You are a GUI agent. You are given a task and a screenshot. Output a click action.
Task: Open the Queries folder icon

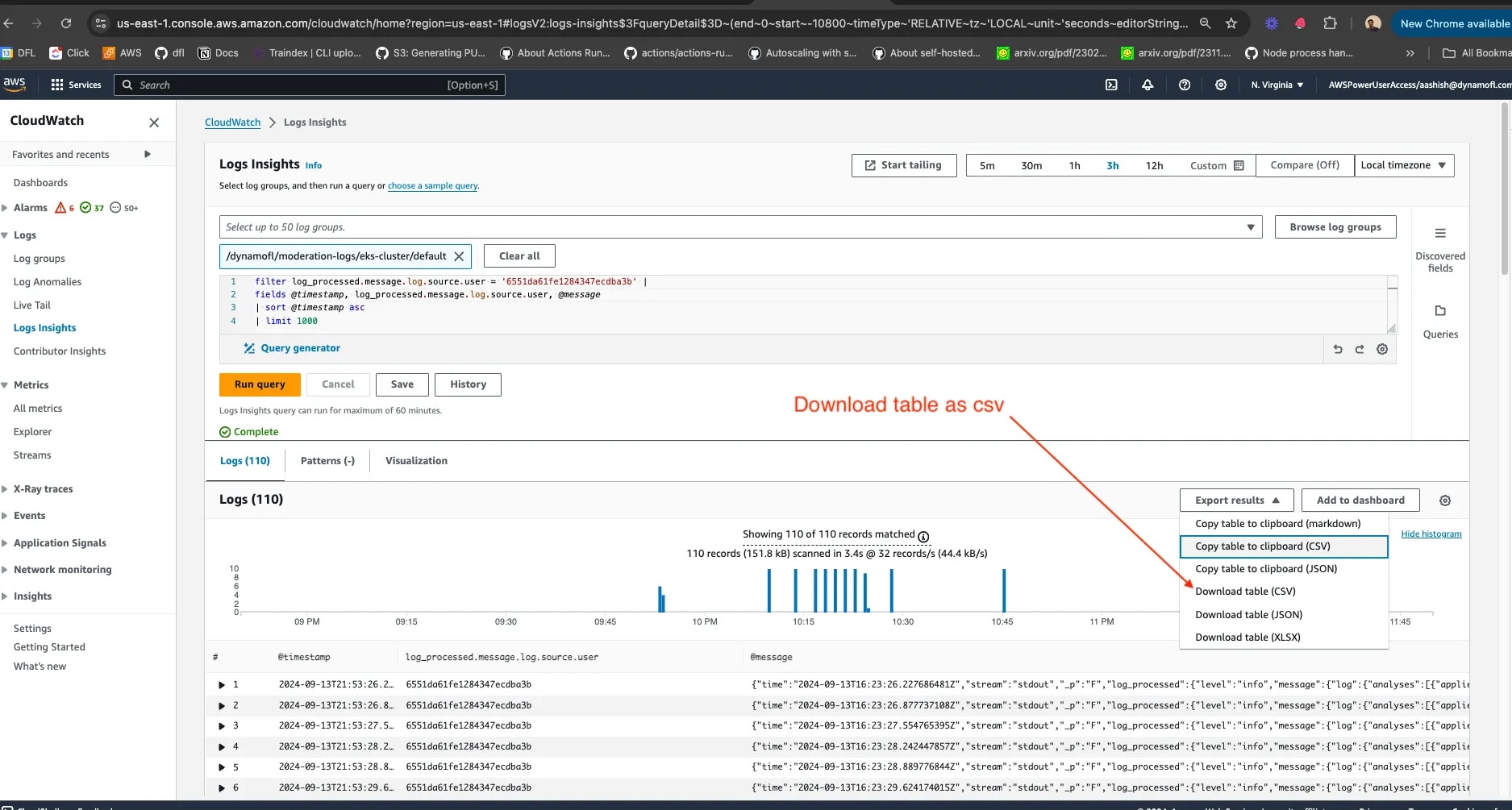(x=1440, y=311)
